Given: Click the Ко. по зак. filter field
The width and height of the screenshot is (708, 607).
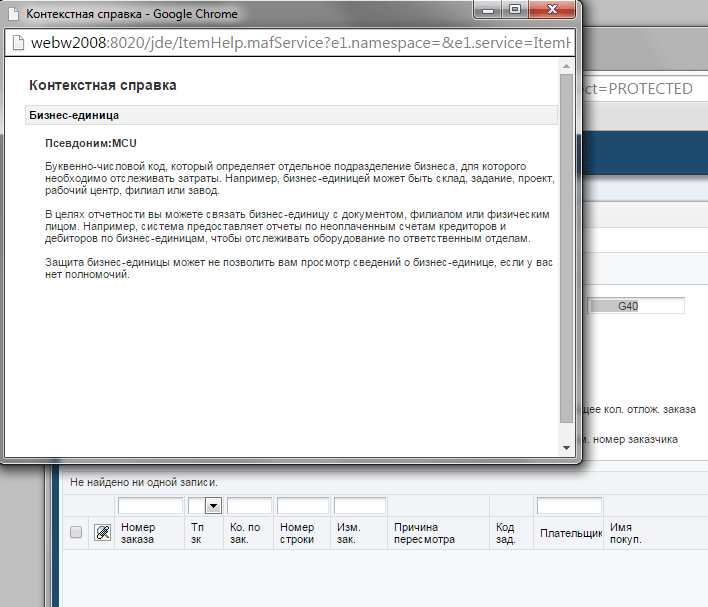Looking at the screenshot, I should (249, 506).
